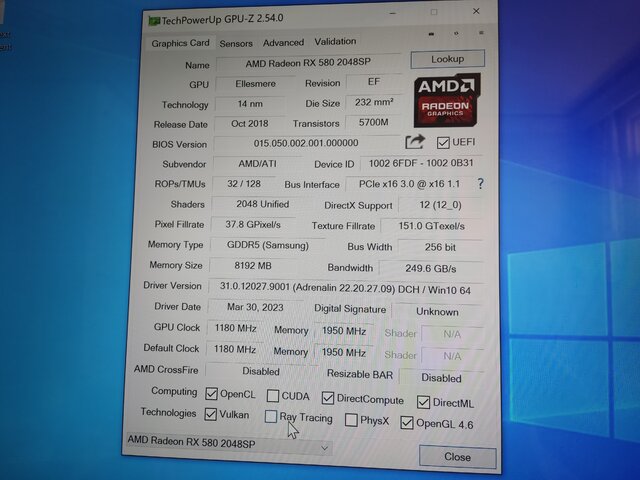Click the Release Date value Oct 2018
Image resolution: width=640 pixels, height=480 pixels.
pos(249,124)
